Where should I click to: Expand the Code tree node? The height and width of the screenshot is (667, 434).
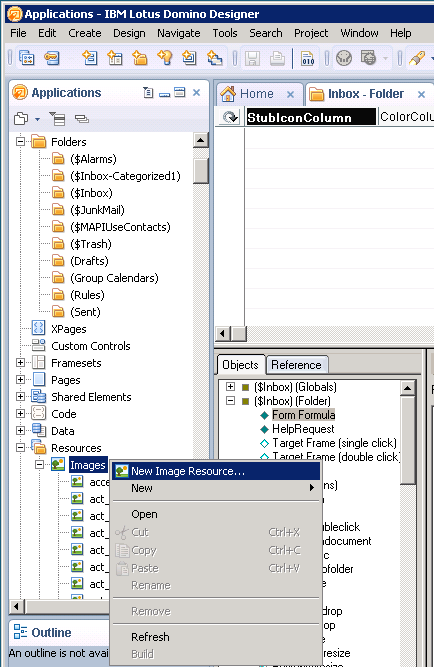point(20,413)
